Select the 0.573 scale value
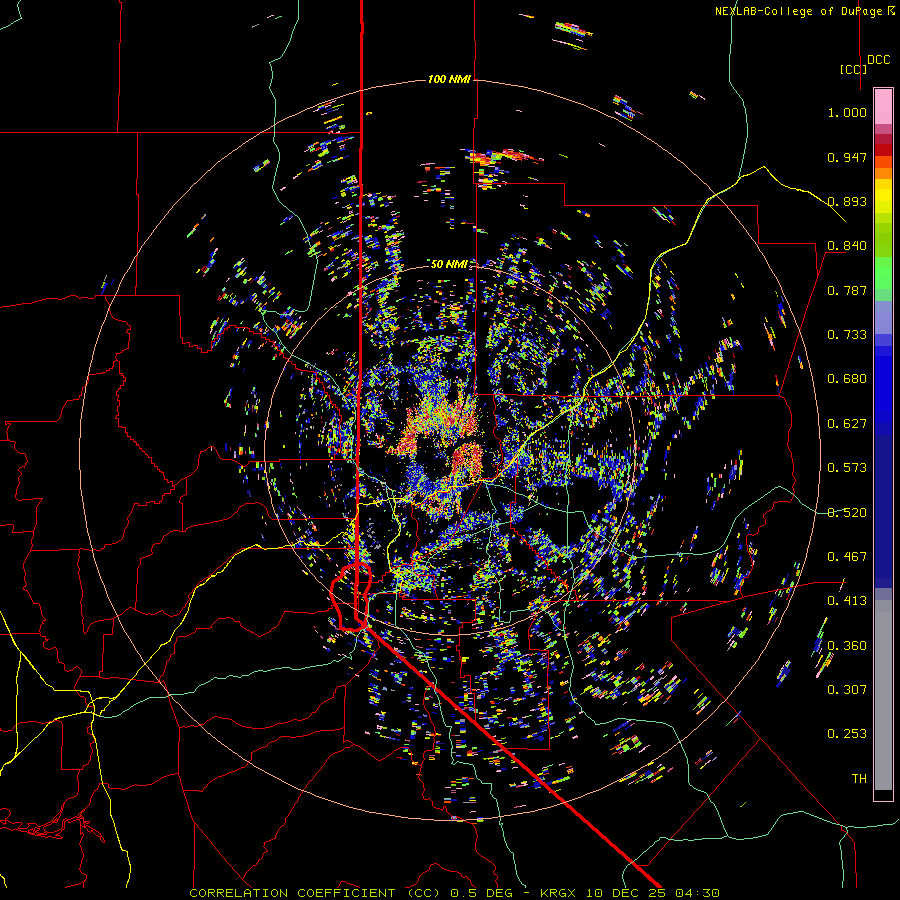Screen dimensions: 900x900 click(847, 468)
